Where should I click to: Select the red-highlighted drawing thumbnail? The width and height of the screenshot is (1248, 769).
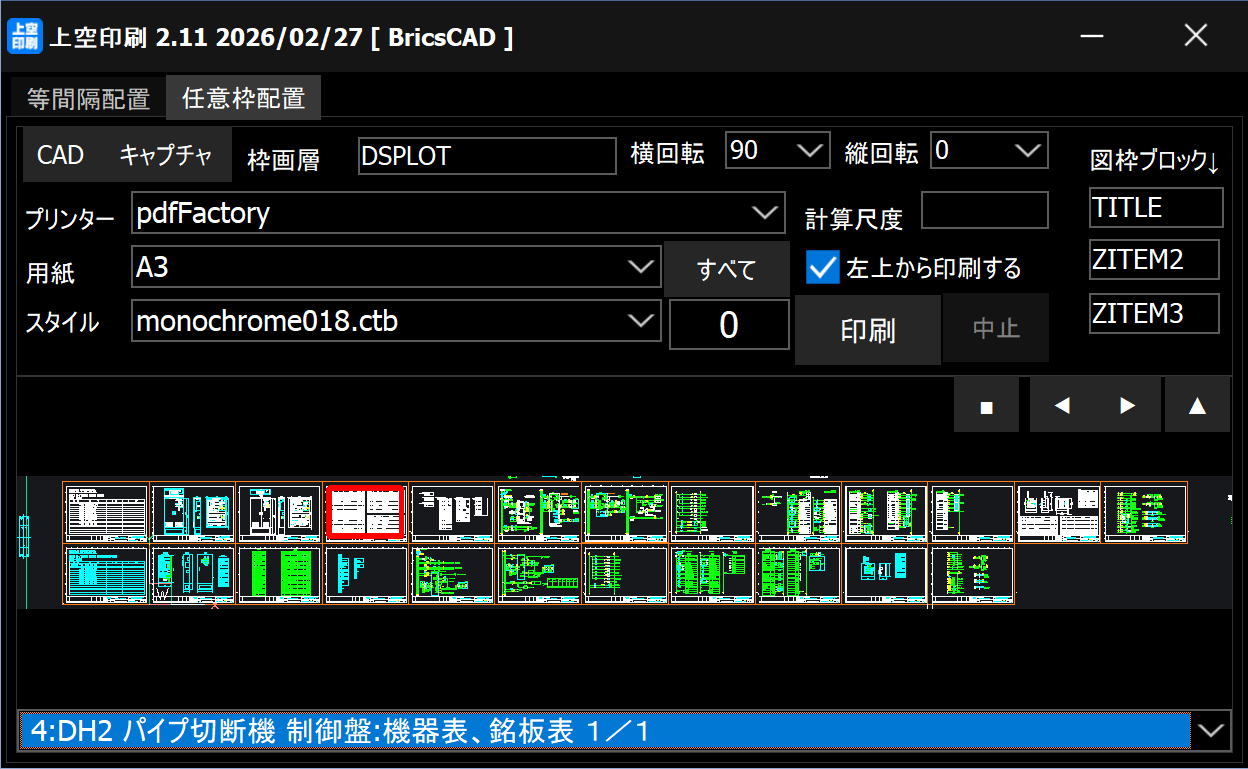(366, 513)
